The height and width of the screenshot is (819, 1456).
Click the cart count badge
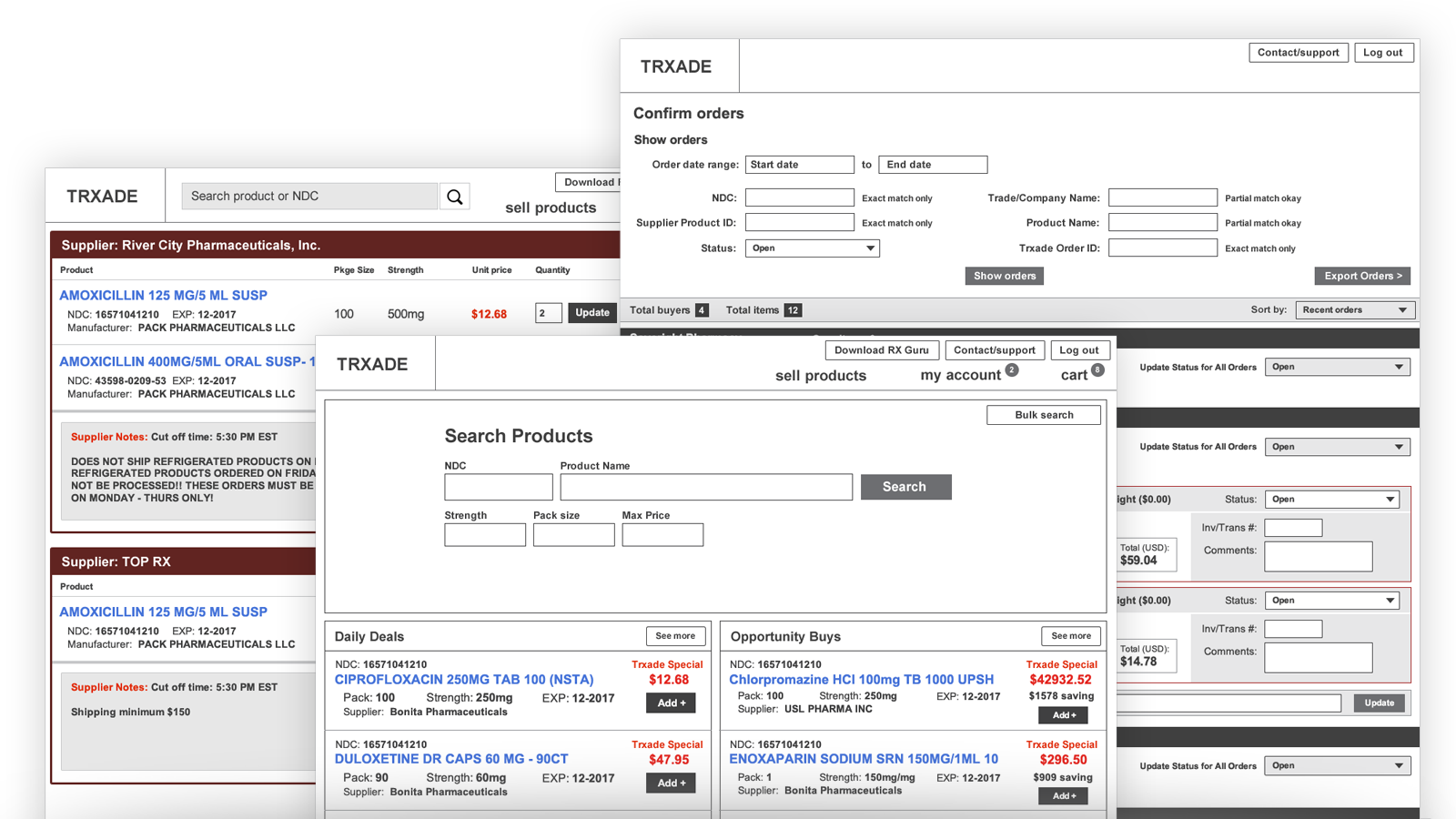(x=1097, y=370)
